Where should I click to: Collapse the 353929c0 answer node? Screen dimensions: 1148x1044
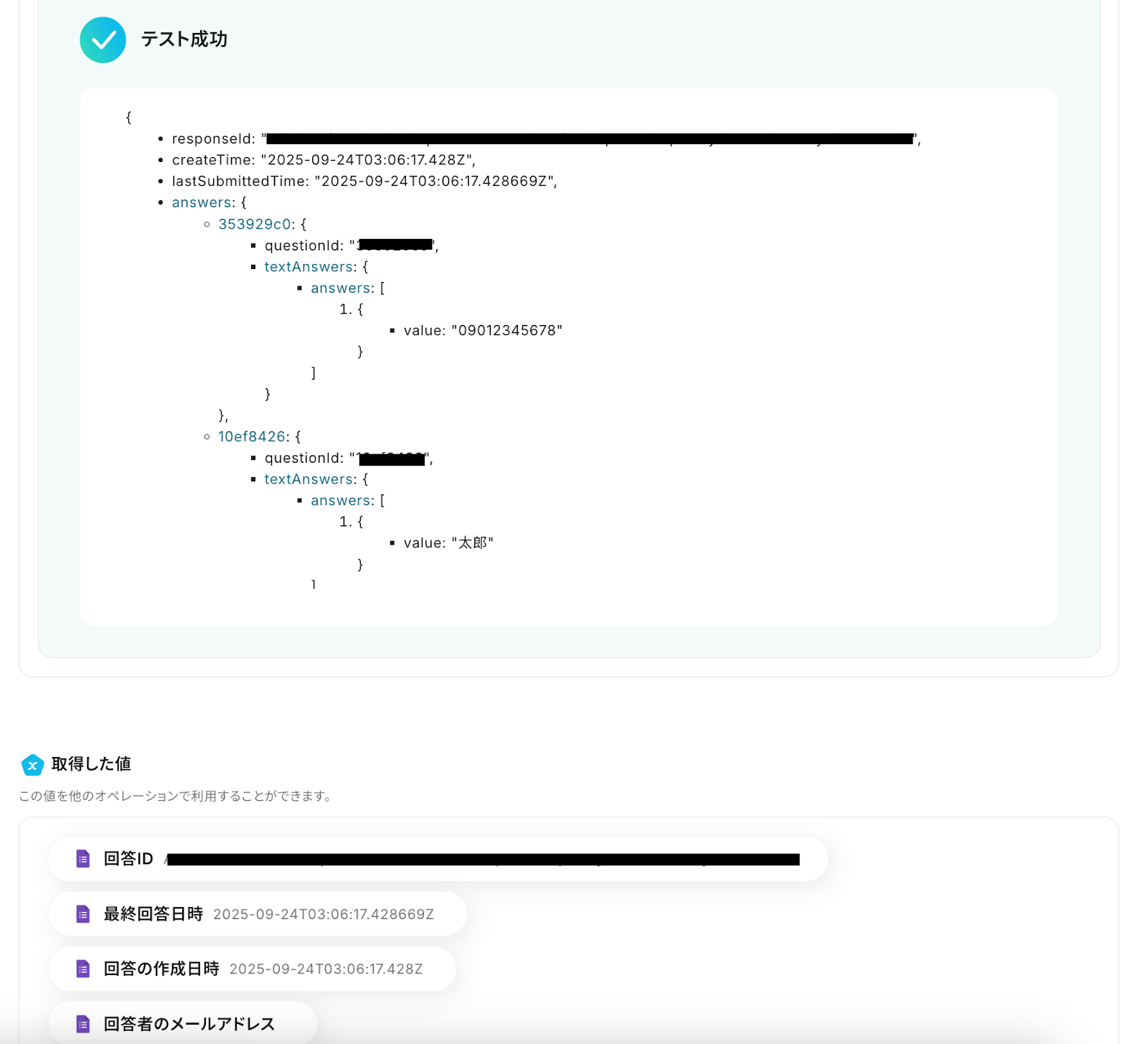point(254,225)
